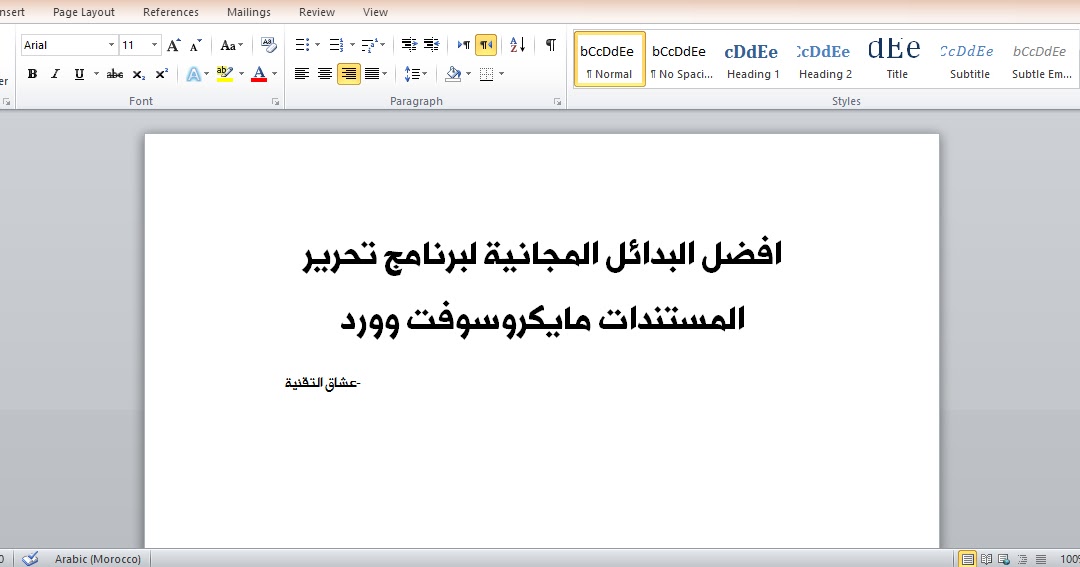The height and width of the screenshot is (567, 1080).
Task: Apply the Normal style
Action: (610, 59)
